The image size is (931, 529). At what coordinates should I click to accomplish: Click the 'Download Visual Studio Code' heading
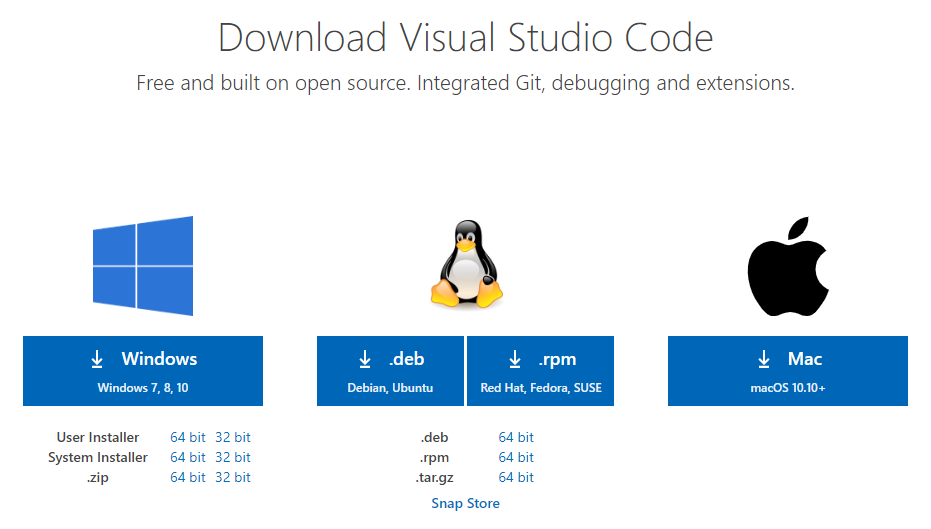pyautogui.click(x=466, y=38)
